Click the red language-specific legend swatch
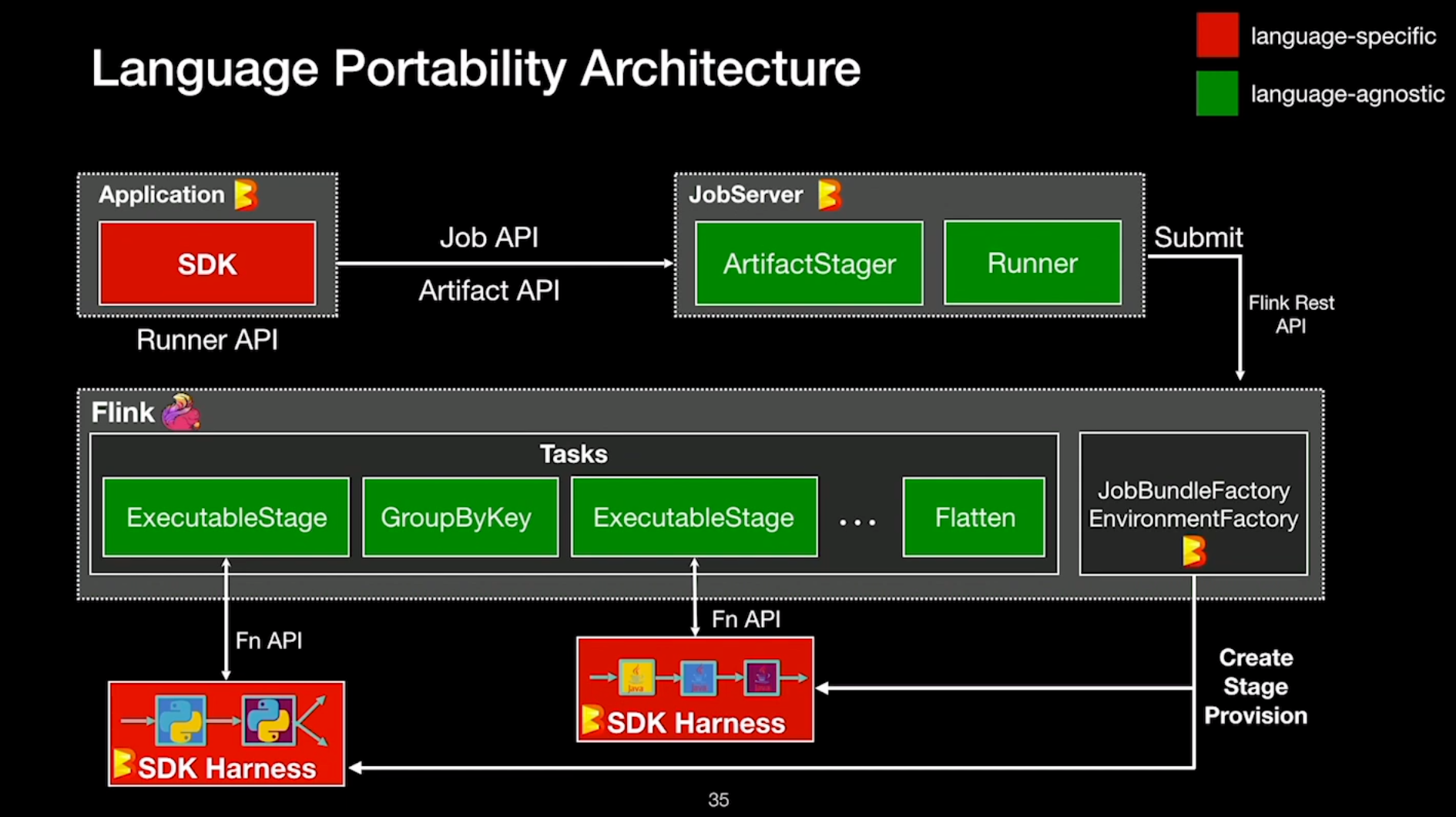Viewport: 1456px width, 817px height. click(x=1217, y=35)
